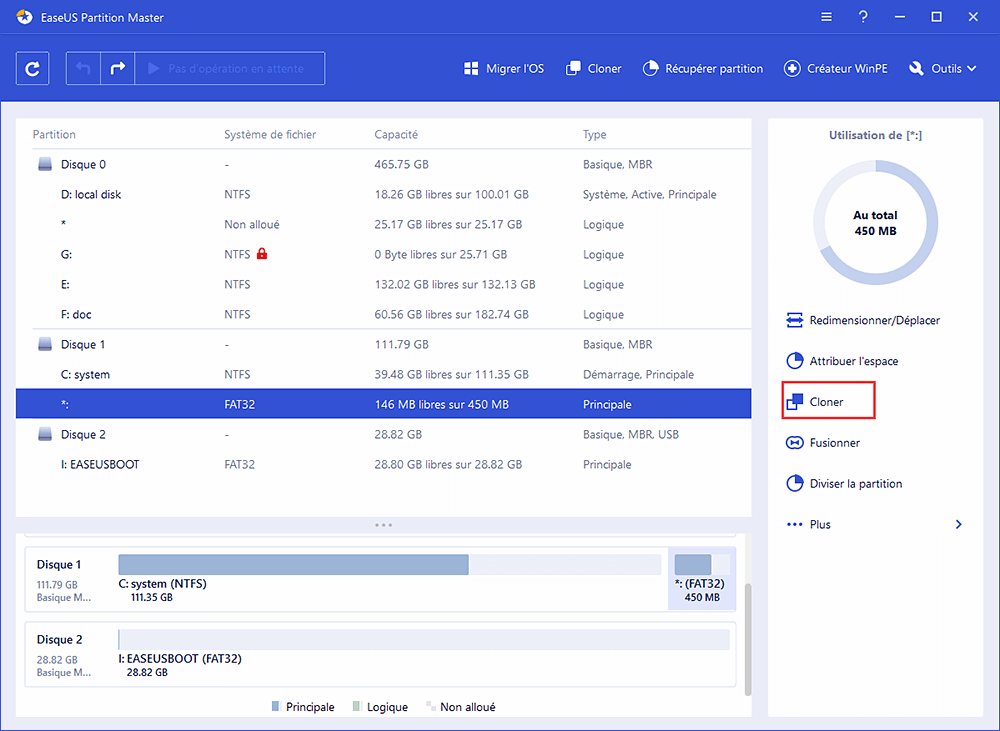Click the pending operations play button
1000x731 pixels.
pos(230,68)
